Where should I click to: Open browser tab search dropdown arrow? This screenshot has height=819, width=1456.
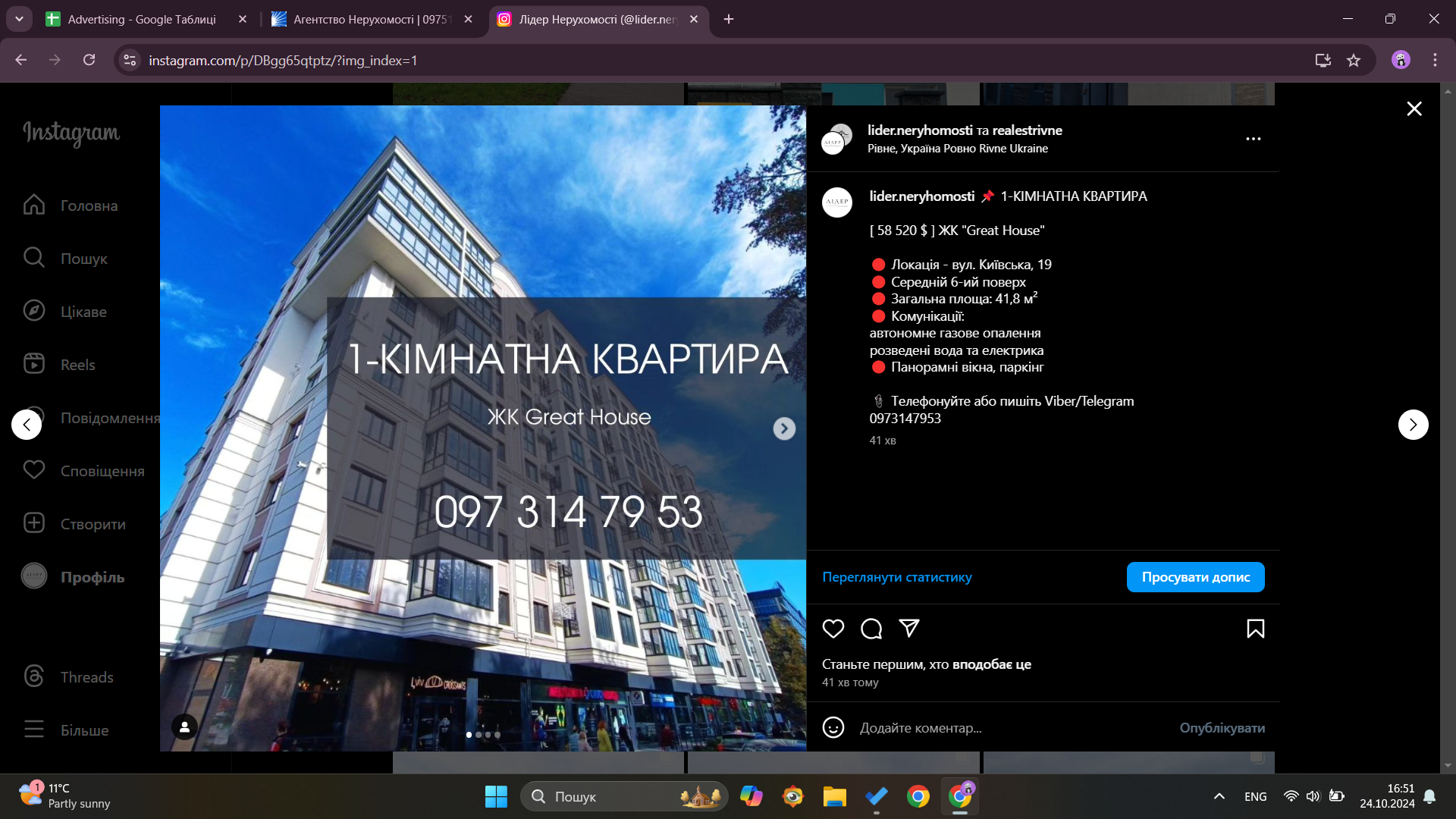(x=19, y=19)
